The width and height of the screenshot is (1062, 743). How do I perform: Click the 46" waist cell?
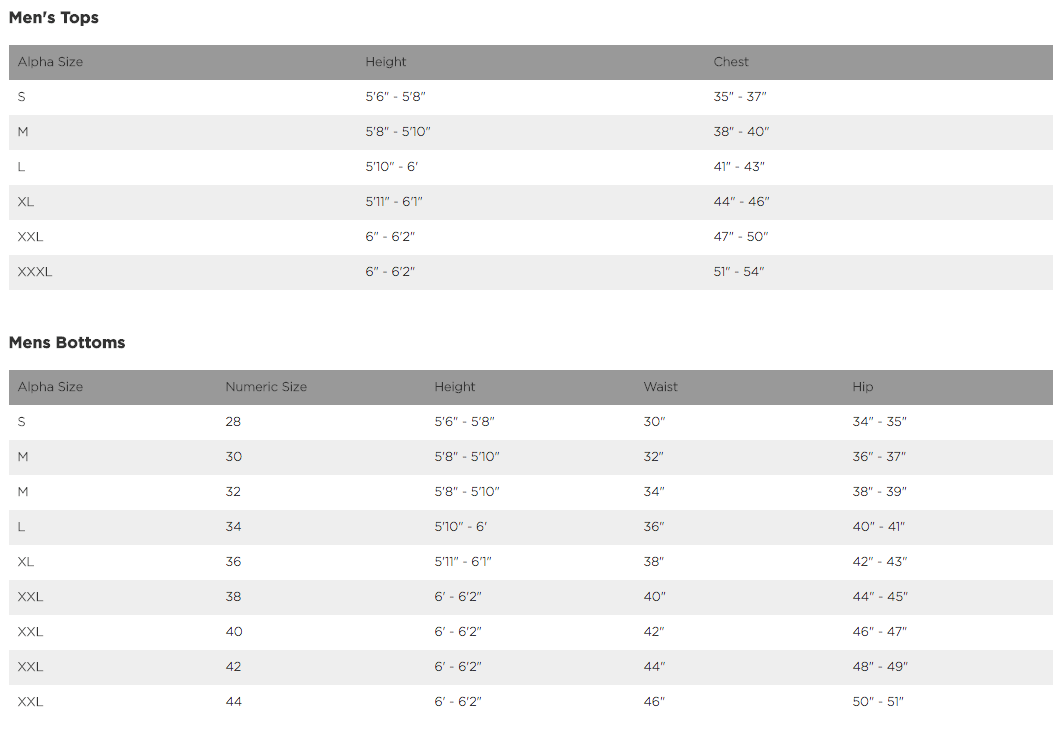[x=654, y=702]
